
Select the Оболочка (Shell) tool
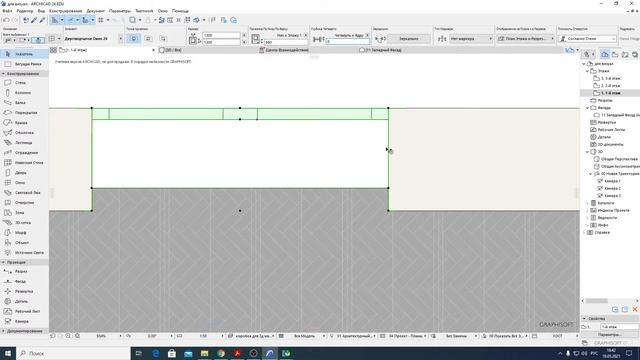pyautogui.click(x=24, y=133)
